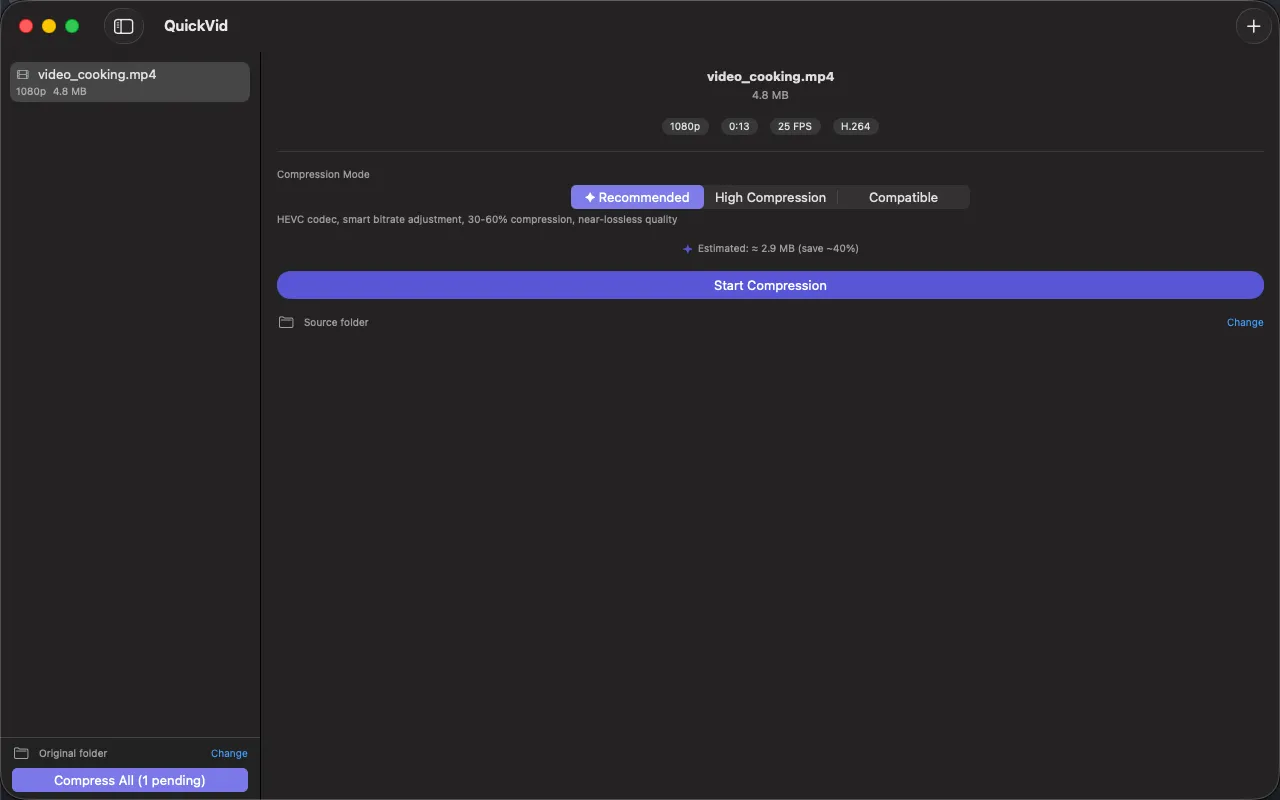1280x800 pixels.
Task: Click the estimated 2.9 MB size text
Action: coord(778,249)
